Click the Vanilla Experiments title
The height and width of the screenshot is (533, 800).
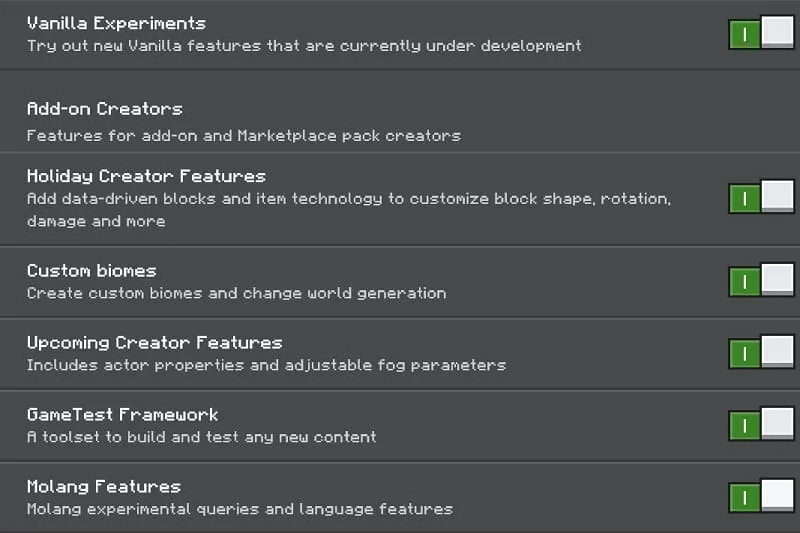pos(116,23)
